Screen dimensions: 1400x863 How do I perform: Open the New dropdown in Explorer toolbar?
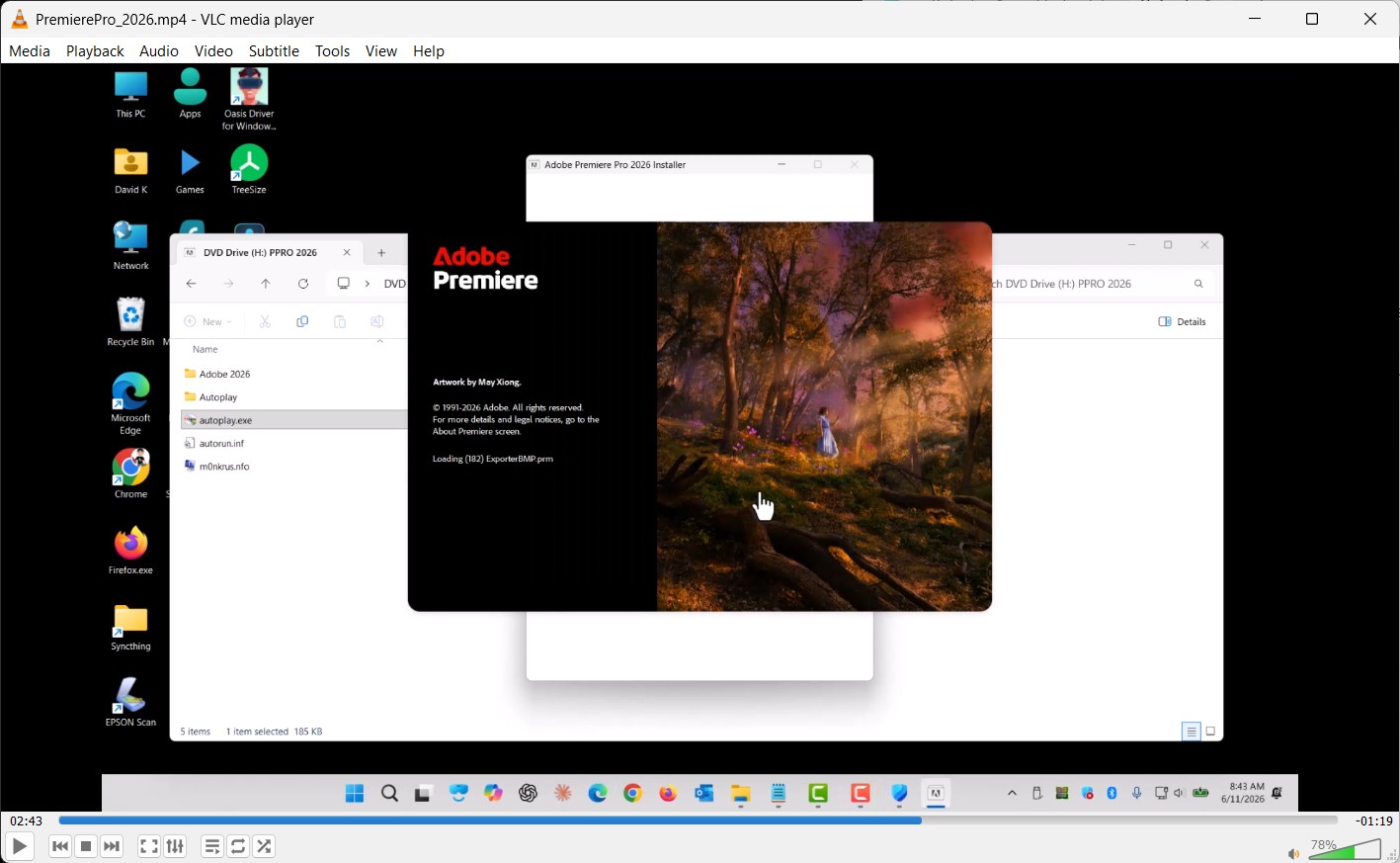[x=208, y=321]
